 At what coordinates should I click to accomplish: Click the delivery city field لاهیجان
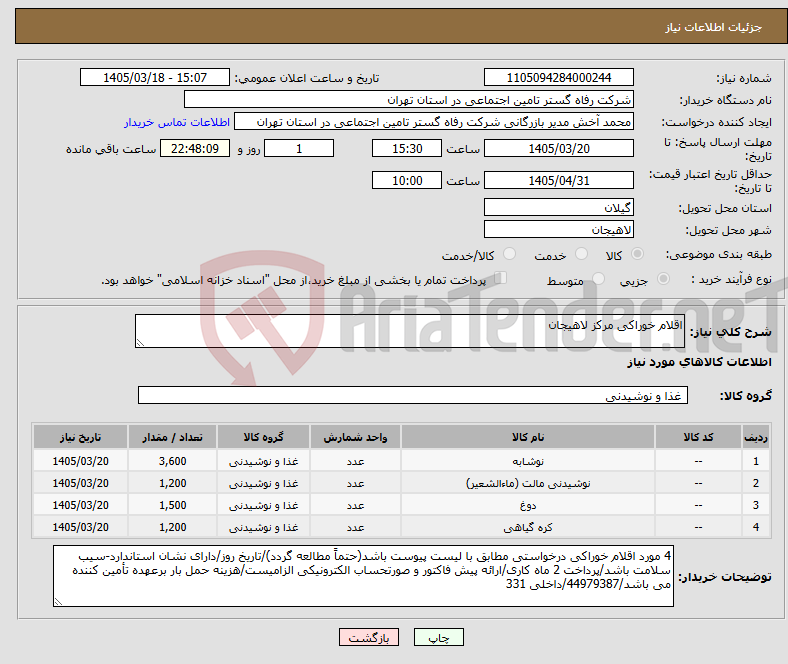(x=559, y=229)
